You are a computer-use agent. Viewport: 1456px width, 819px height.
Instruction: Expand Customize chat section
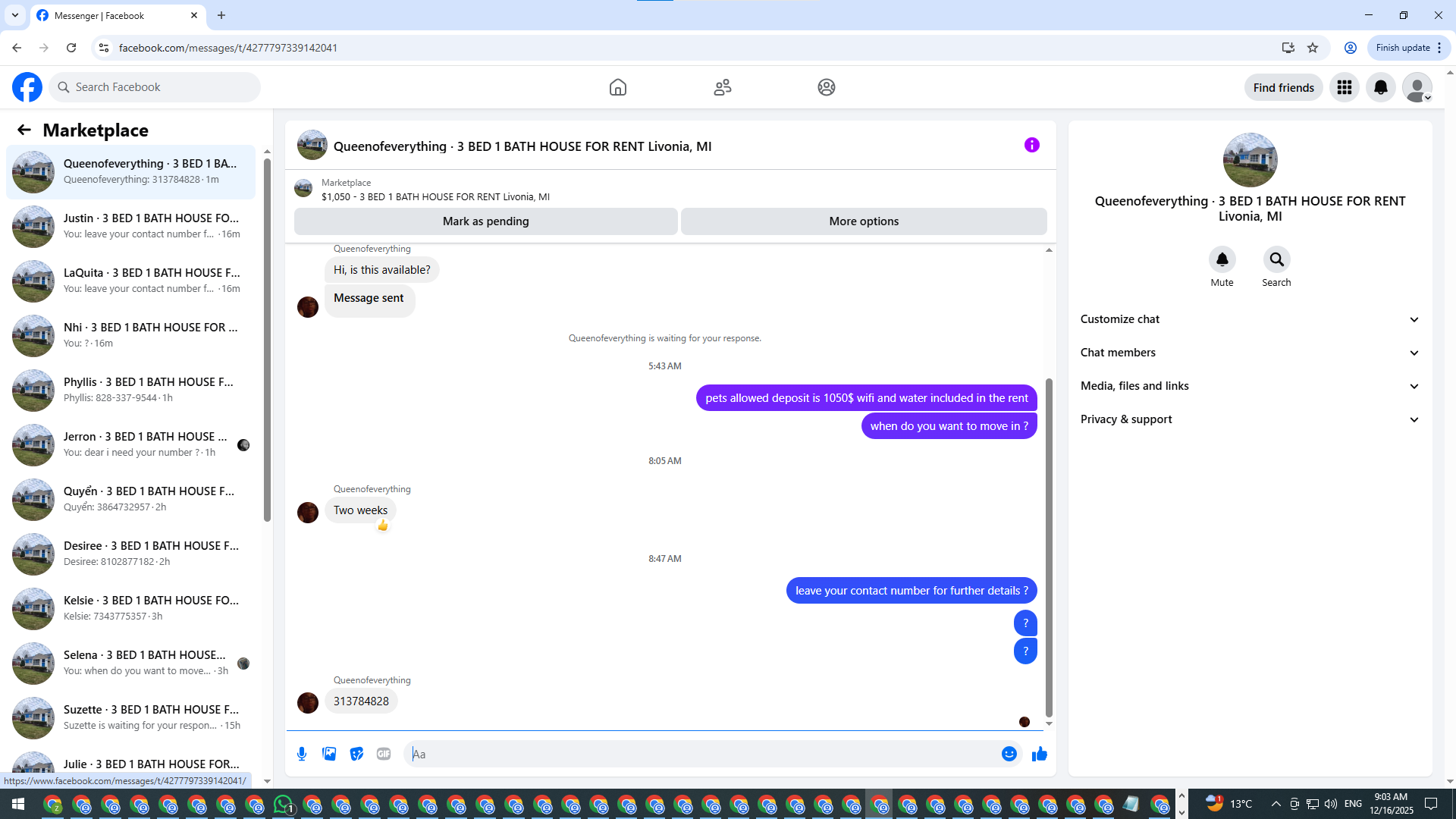[1250, 319]
